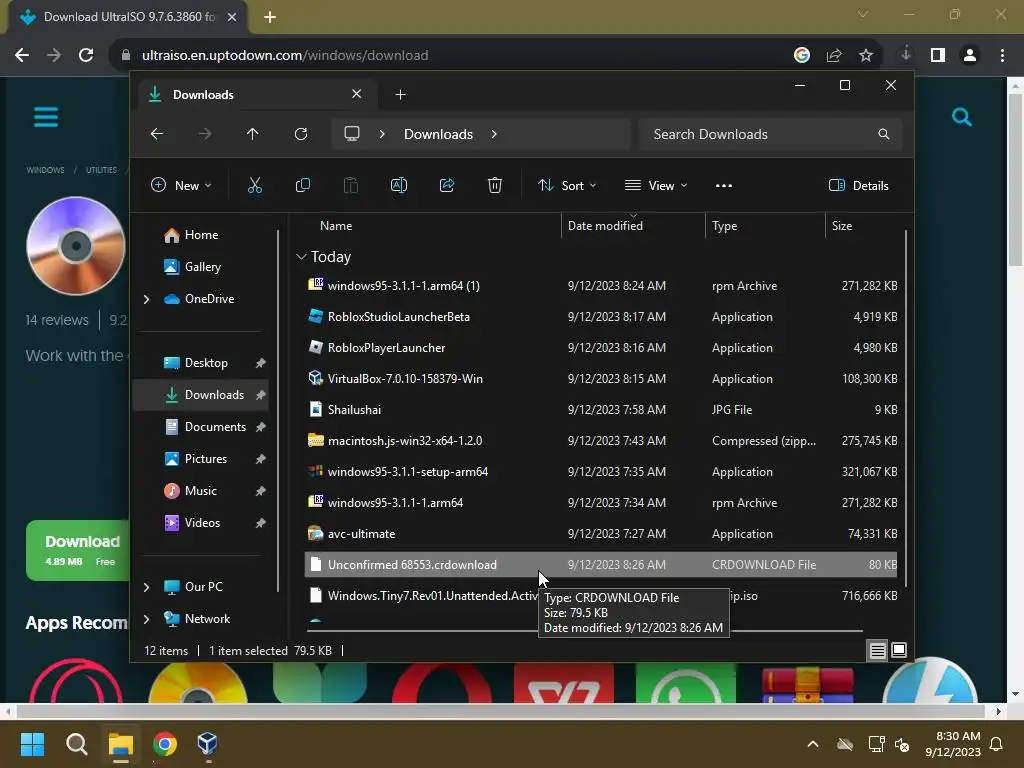Open Chrome three-dot menu
1024x768 pixels.
(1002, 55)
